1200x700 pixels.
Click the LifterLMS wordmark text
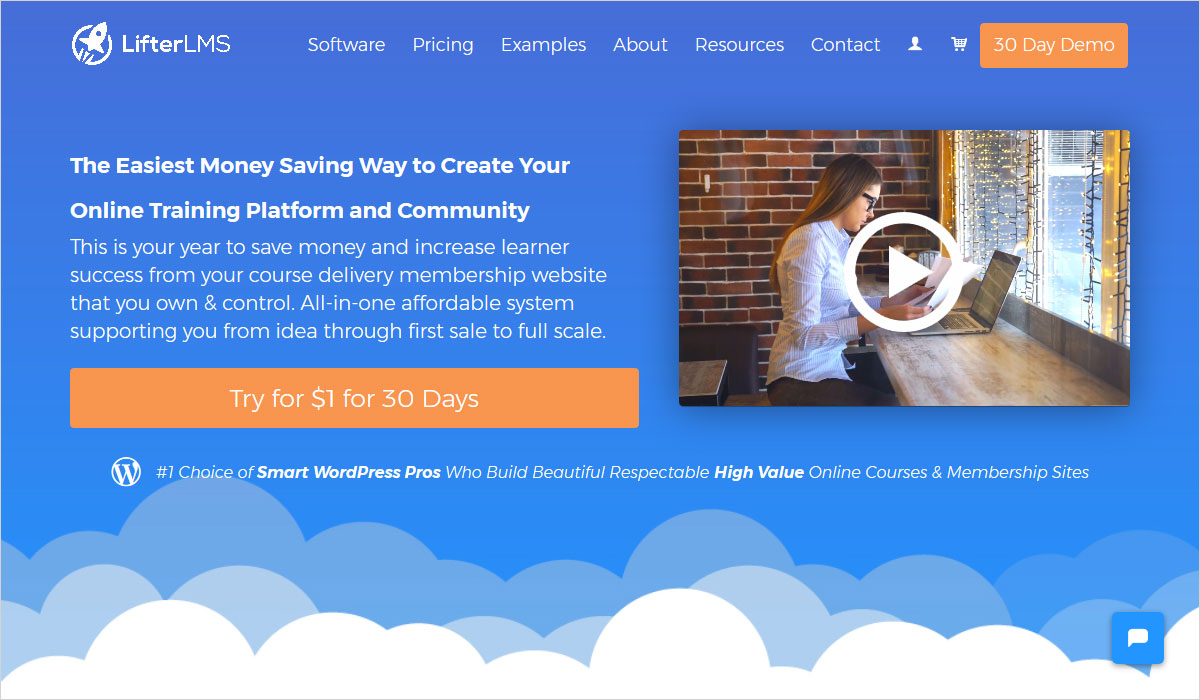[176, 45]
